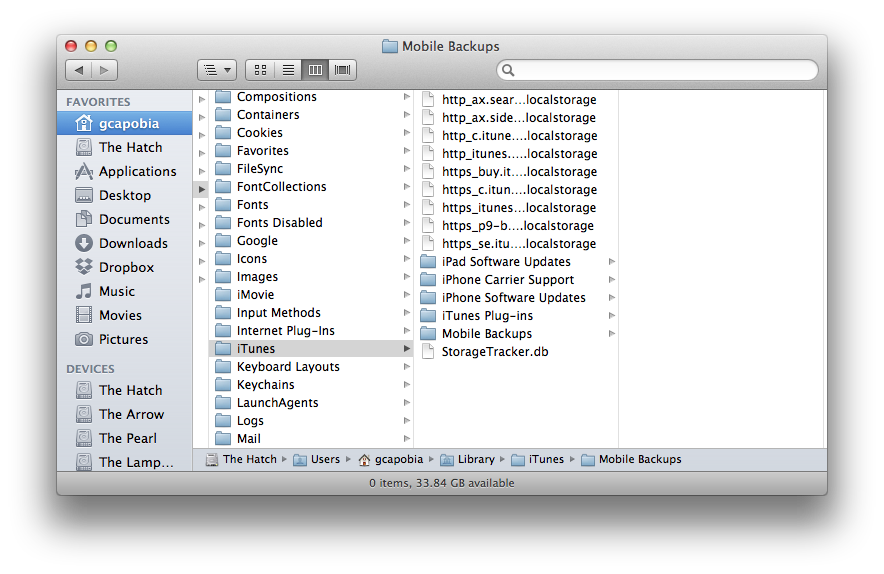The height and width of the screenshot is (574, 884).
Task: Switch to list view
Action: (x=288, y=70)
